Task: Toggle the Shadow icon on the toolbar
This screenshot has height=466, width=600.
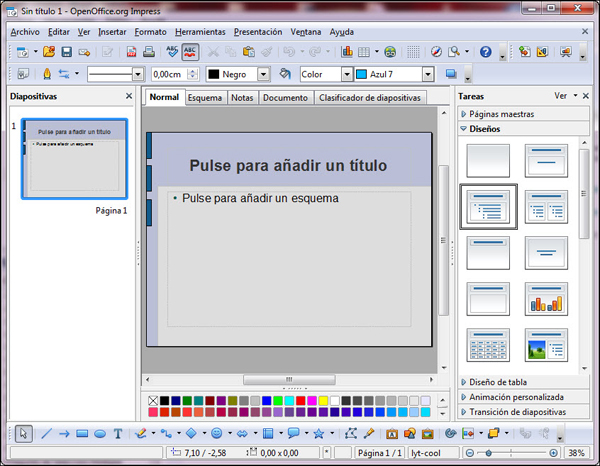Action: point(451,73)
